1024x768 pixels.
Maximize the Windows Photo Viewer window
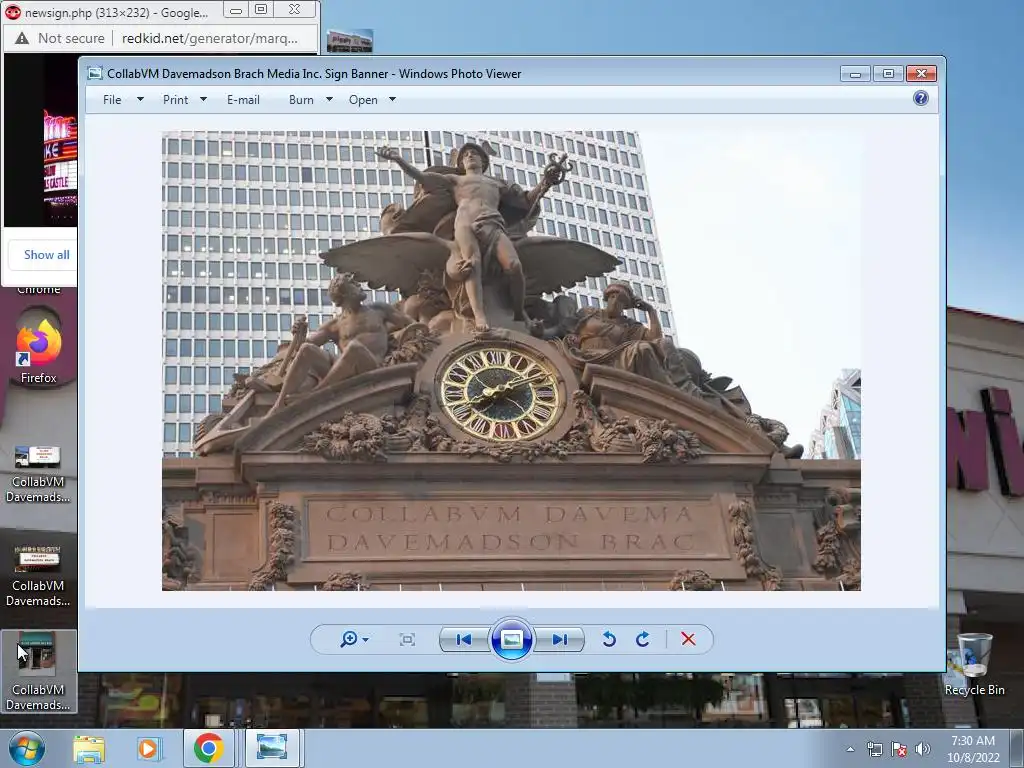point(888,74)
